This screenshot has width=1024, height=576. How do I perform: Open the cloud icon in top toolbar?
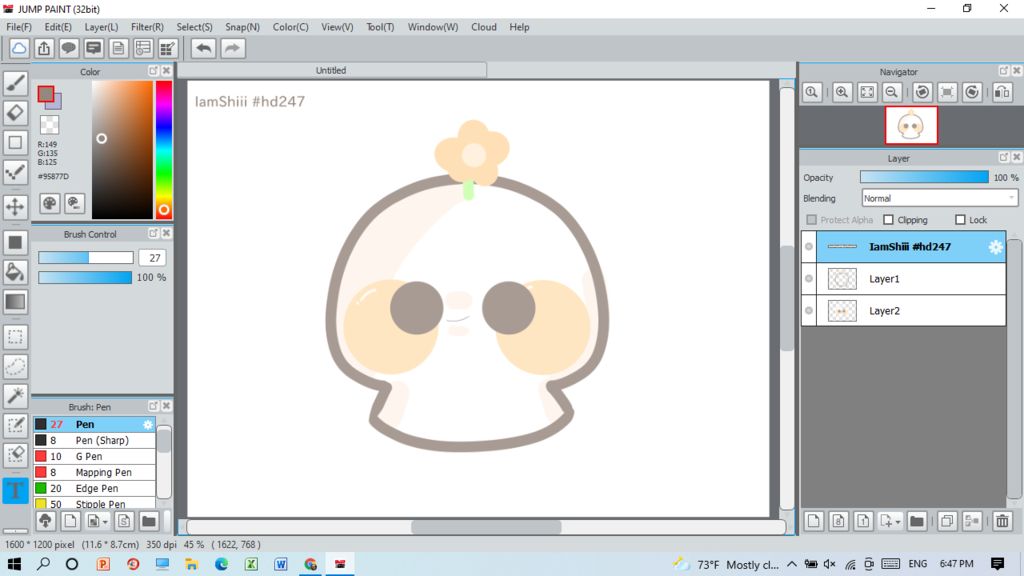click(x=19, y=48)
